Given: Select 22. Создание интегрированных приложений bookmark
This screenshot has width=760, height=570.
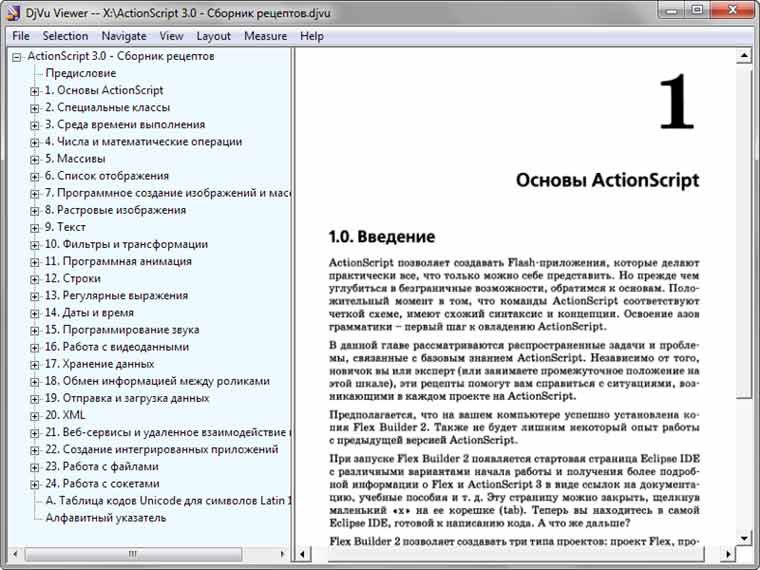Looking at the screenshot, I should point(162,449).
